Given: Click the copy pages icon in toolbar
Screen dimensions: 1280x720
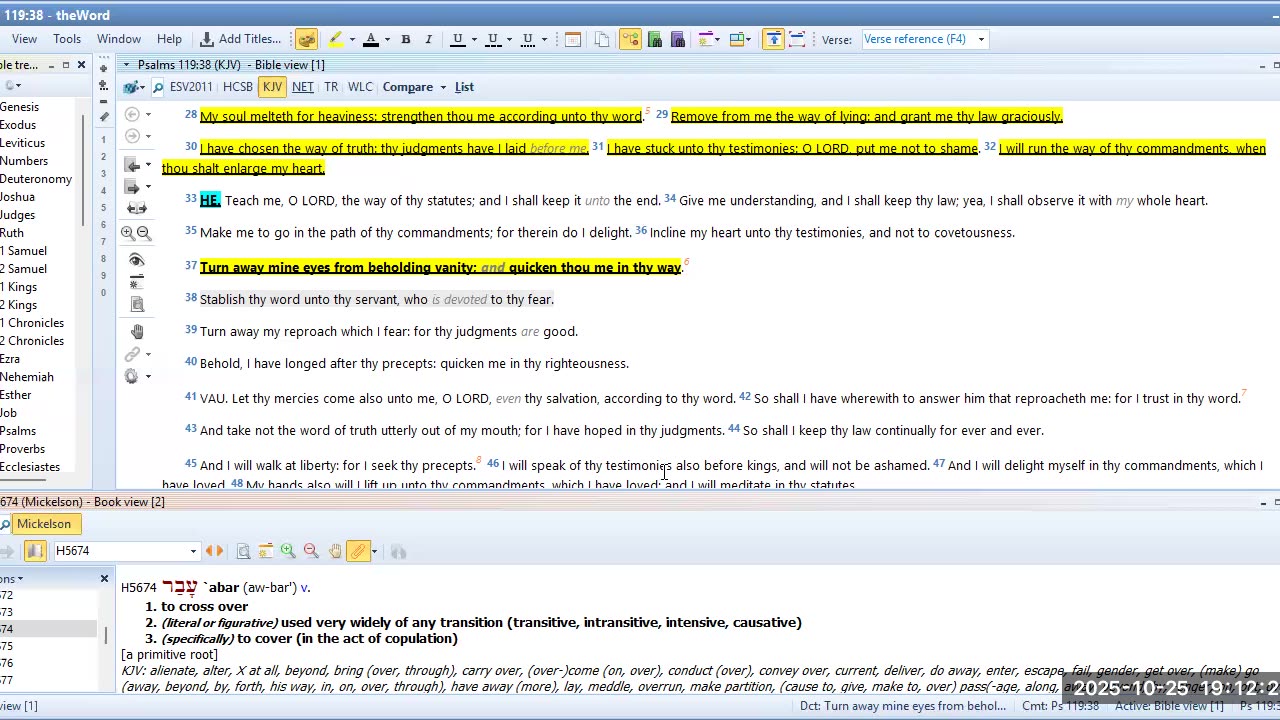Looking at the screenshot, I should pyautogui.click(x=602, y=39).
